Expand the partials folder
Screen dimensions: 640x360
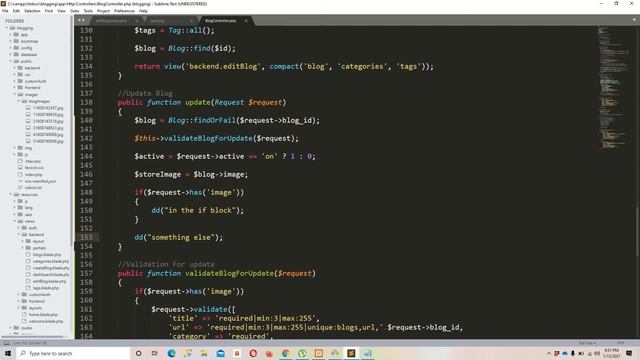[23, 248]
